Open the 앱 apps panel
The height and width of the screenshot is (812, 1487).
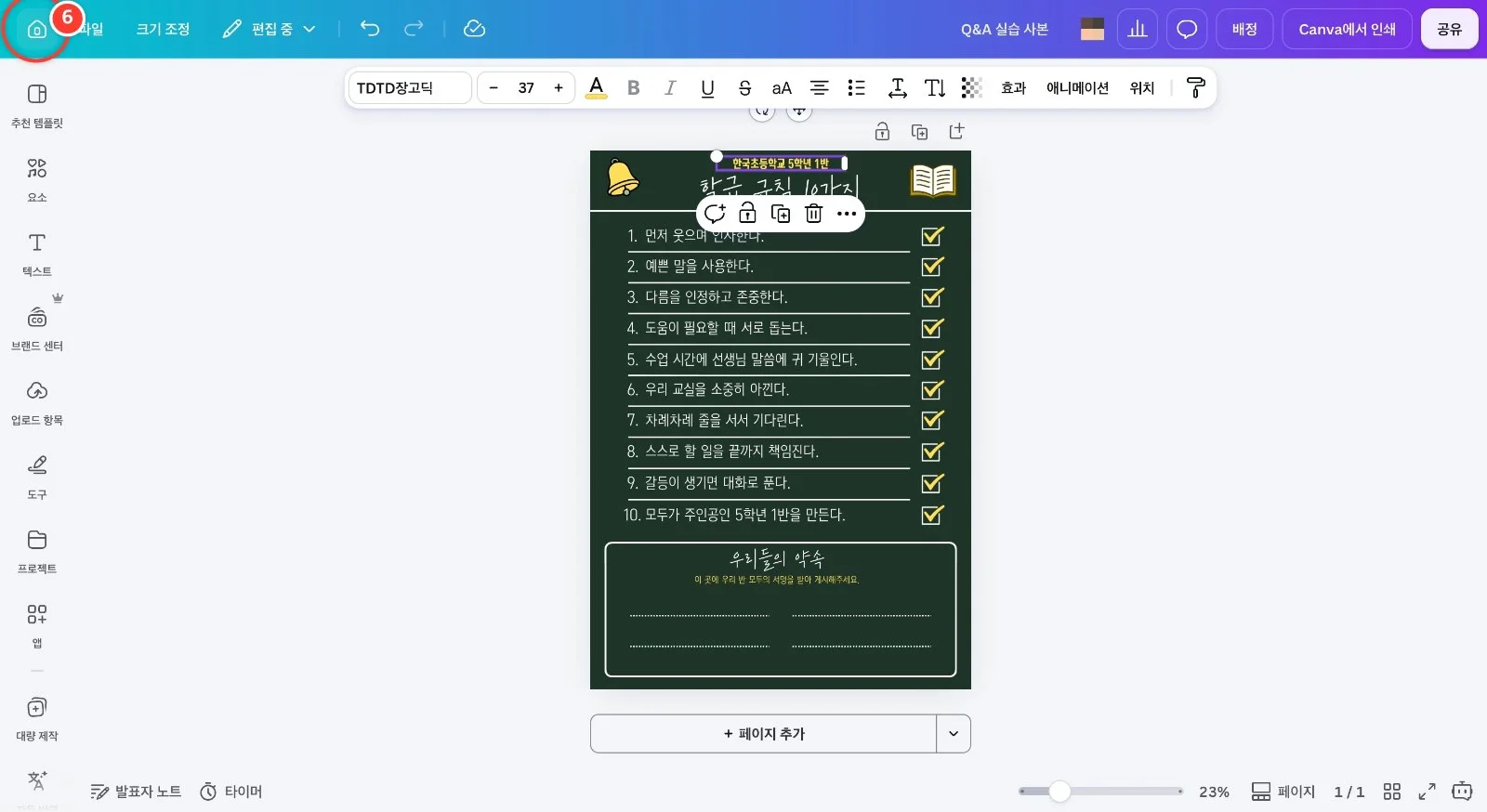(x=37, y=626)
